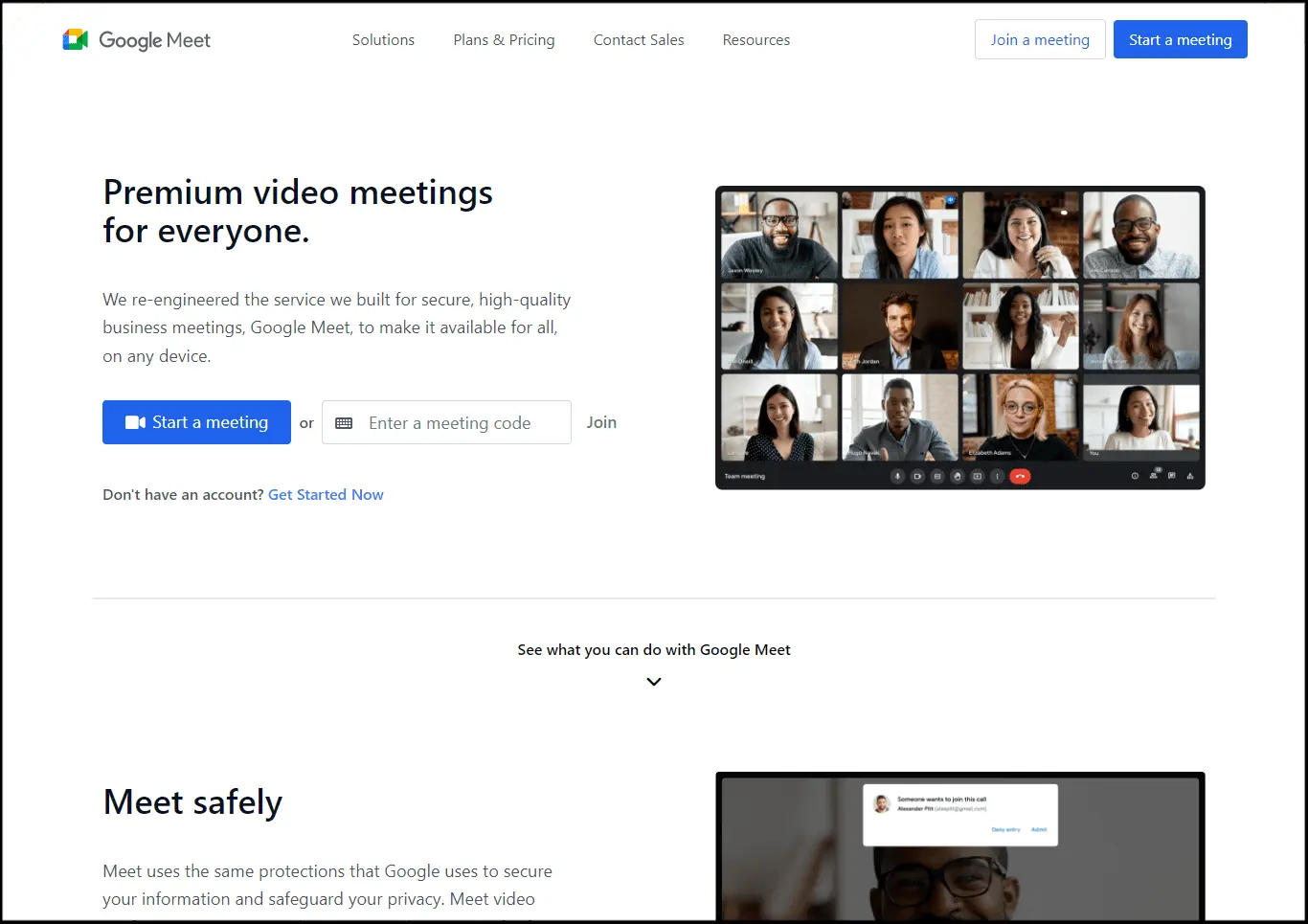
Task: Click the camera icon in the meeting preview toolbar
Action: 917,476
